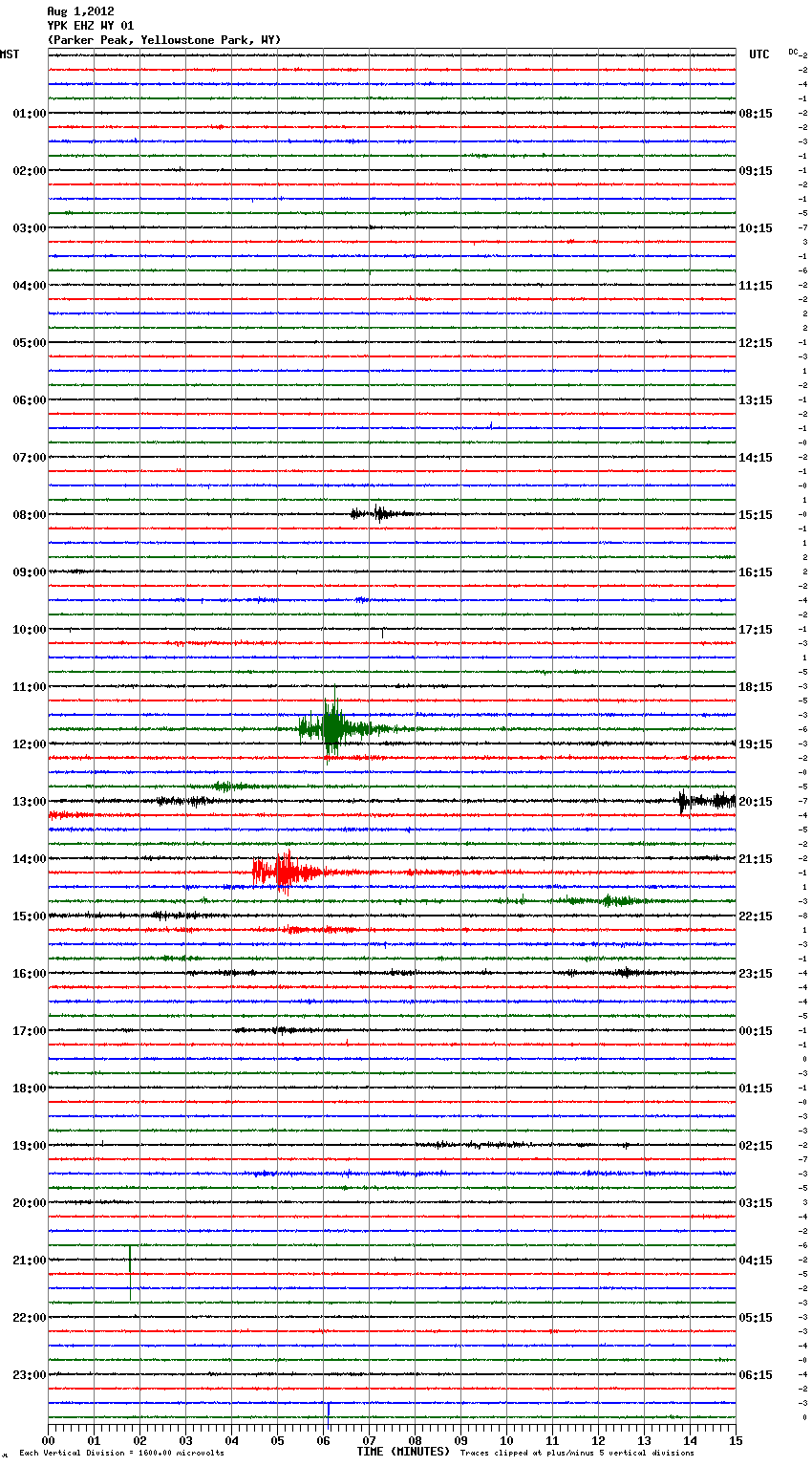The width and height of the screenshot is (812, 1466).
Task: Click the date text "Aug 1,2012"
Action: [x=80, y=11]
